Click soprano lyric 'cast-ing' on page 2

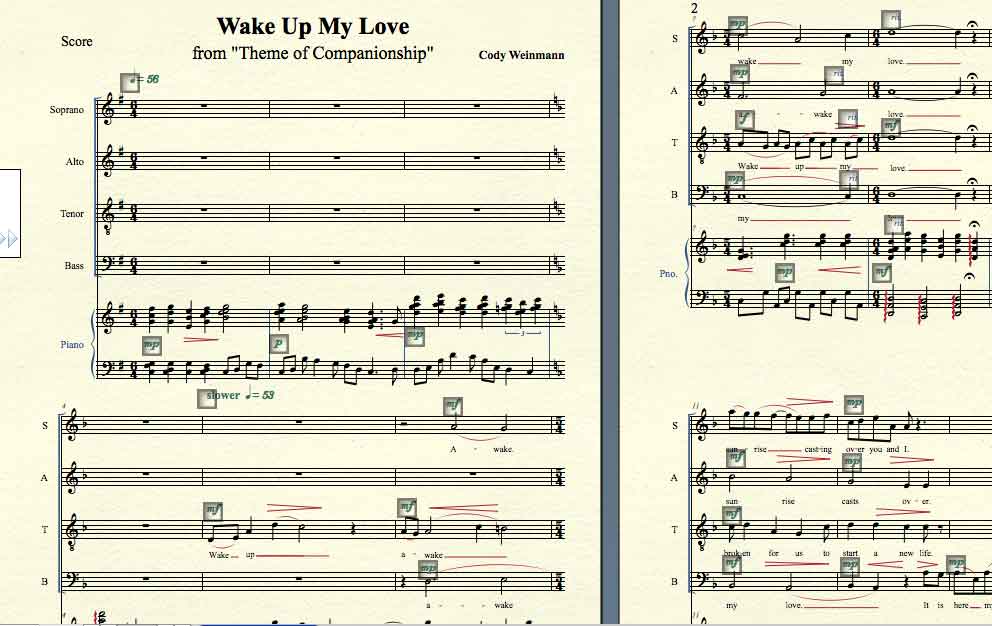(818, 449)
